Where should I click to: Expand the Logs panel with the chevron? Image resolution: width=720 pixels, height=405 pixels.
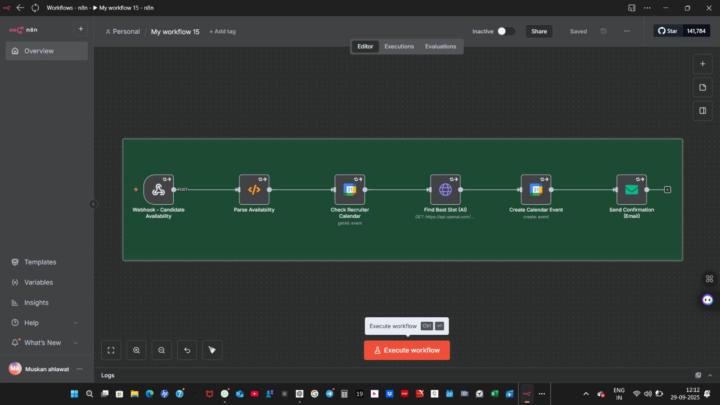pos(710,375)
